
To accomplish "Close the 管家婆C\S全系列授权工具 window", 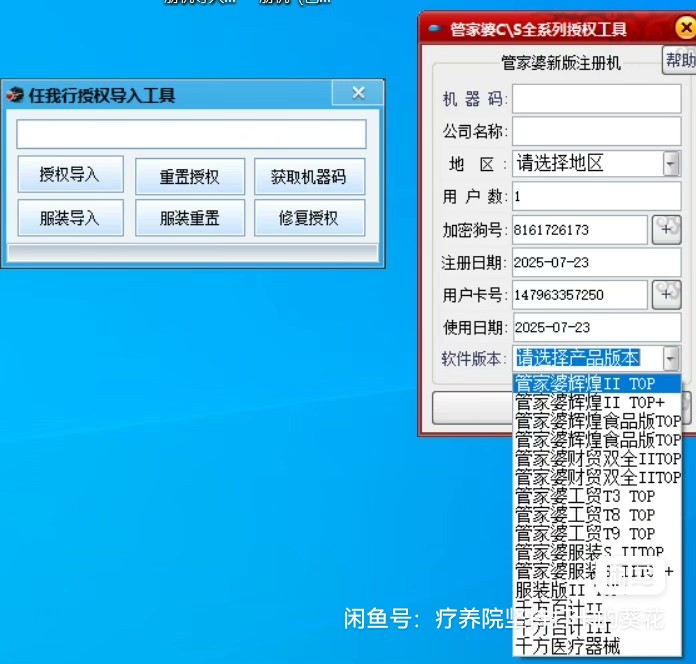I will pyautogui.click(x=685, y=28).
